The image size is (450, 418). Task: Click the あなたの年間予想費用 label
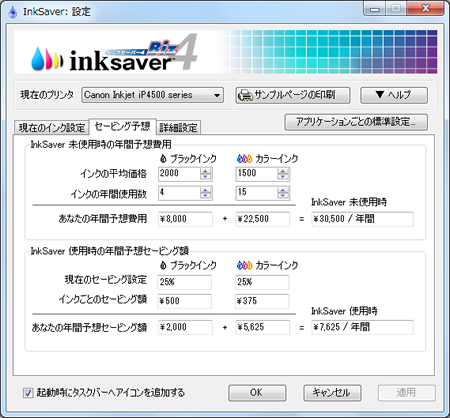pyautogui.click(x=103, y=219)
